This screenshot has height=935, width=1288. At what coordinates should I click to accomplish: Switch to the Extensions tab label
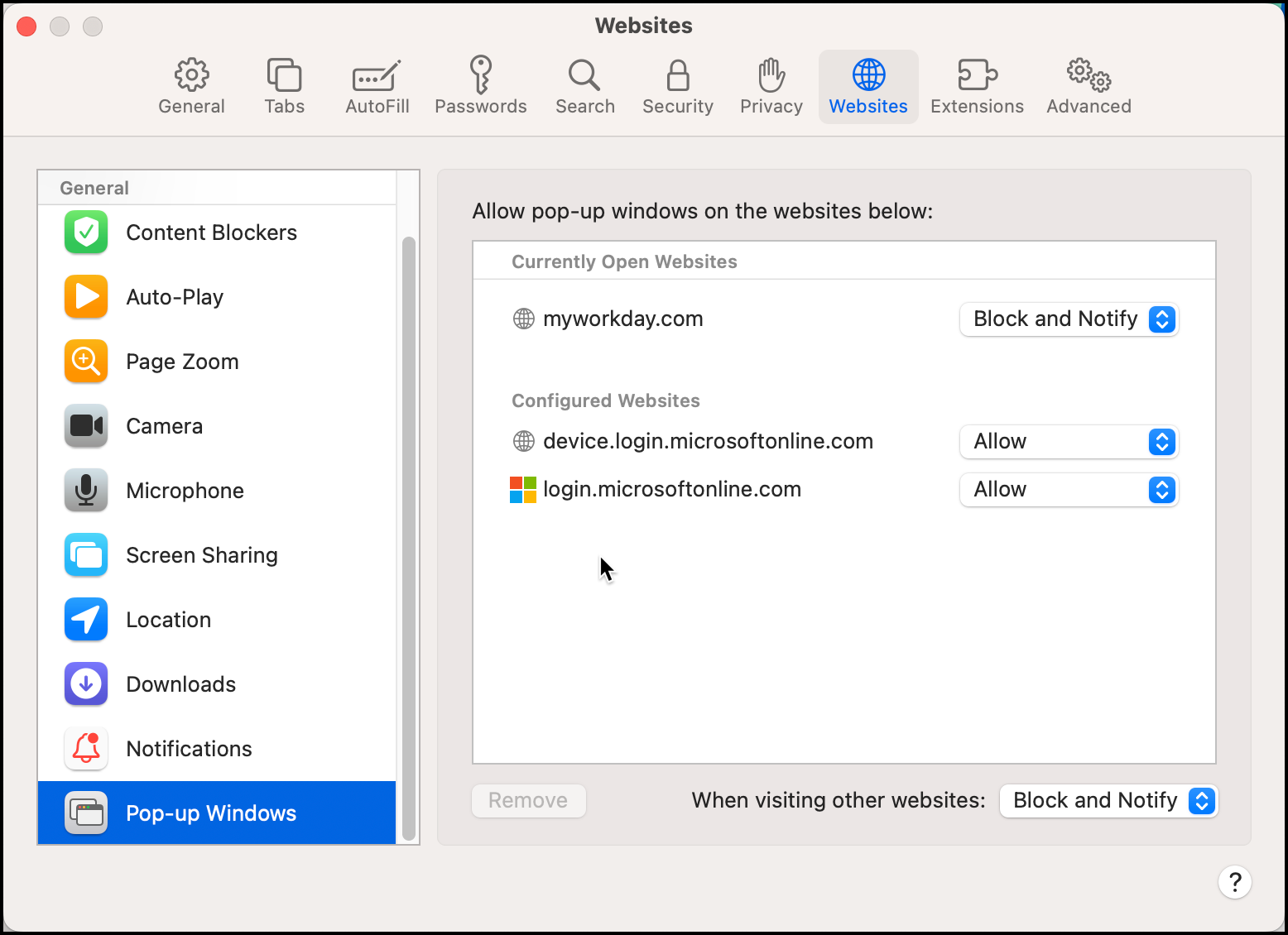tap(977, 107)
